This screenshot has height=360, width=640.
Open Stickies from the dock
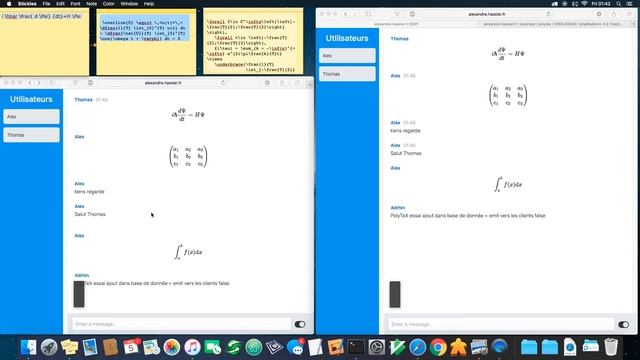point(69,347)
